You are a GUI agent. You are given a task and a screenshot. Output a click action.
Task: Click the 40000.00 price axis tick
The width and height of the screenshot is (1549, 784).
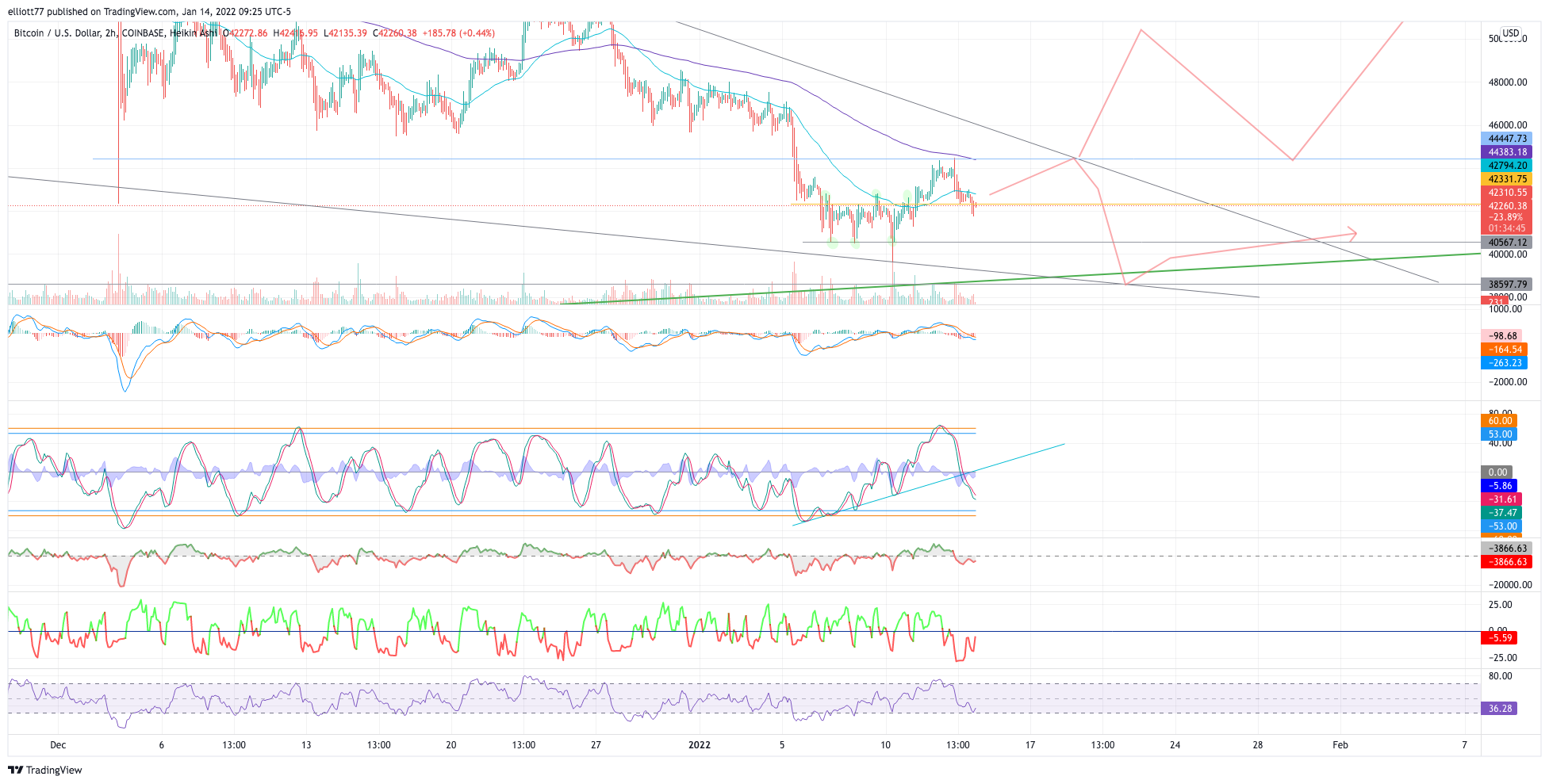coord(1508,254)
